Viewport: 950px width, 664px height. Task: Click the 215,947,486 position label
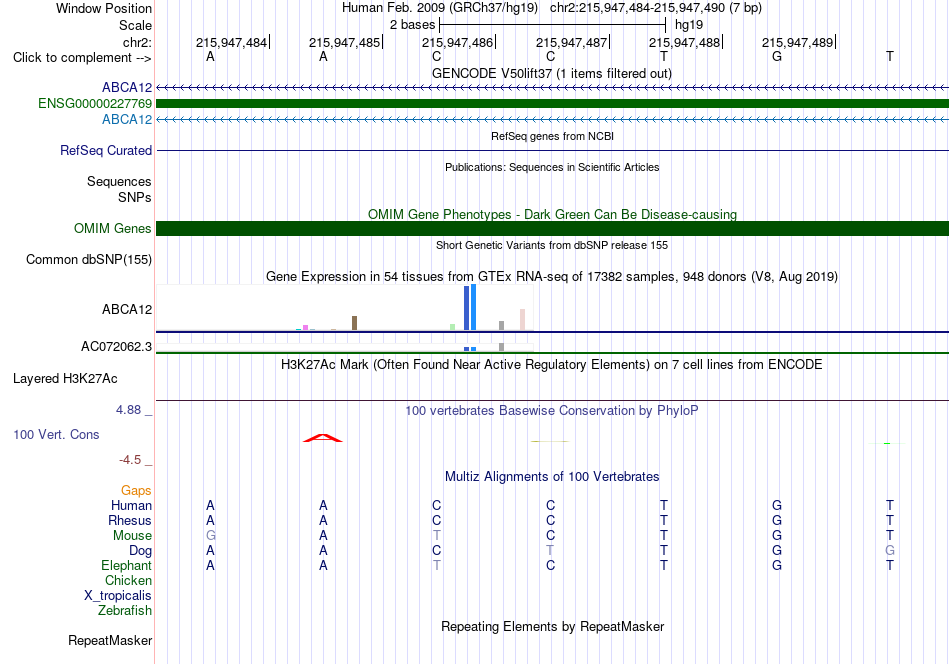click(x=457, y=42)
